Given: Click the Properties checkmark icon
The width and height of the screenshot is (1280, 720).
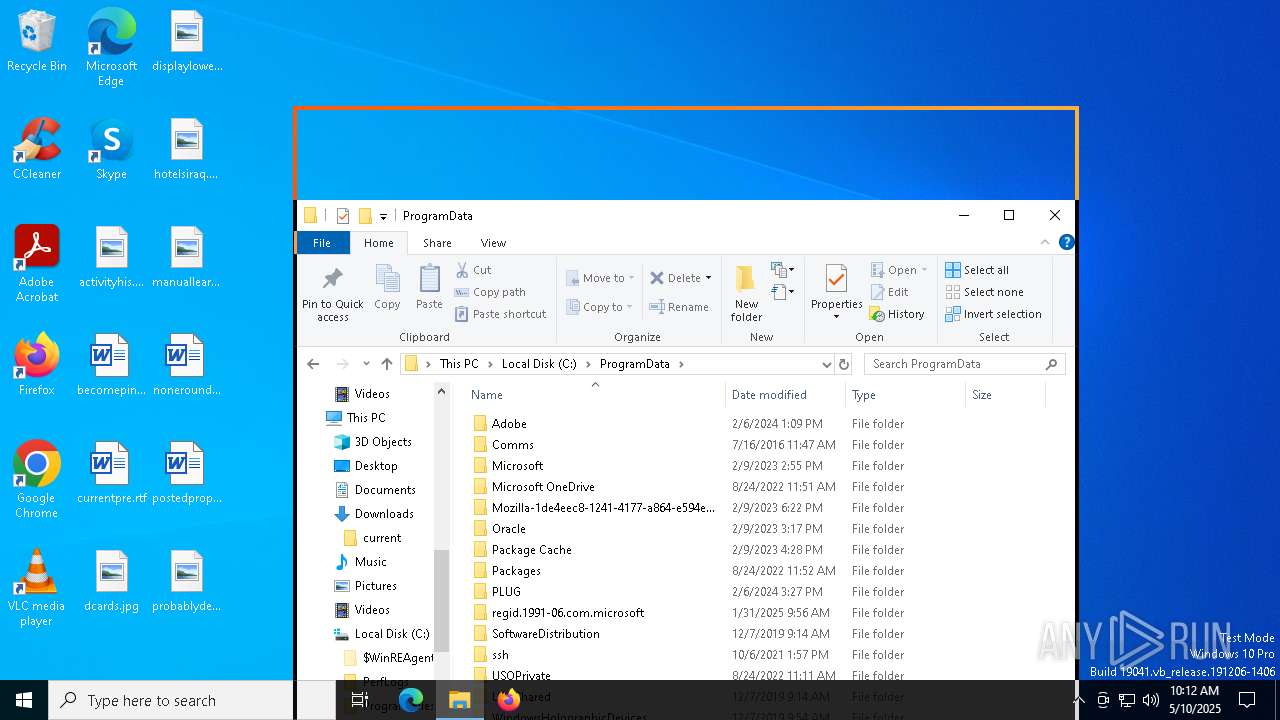Looking at the screenshot, I should point(836,279).
